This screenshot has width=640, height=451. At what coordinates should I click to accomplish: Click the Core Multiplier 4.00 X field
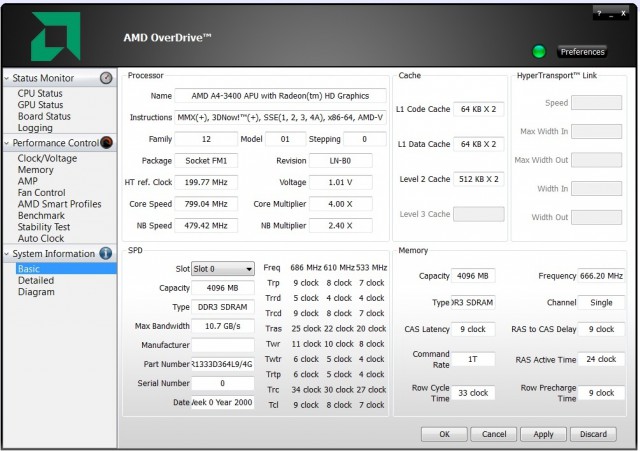(x=340, y=204)
